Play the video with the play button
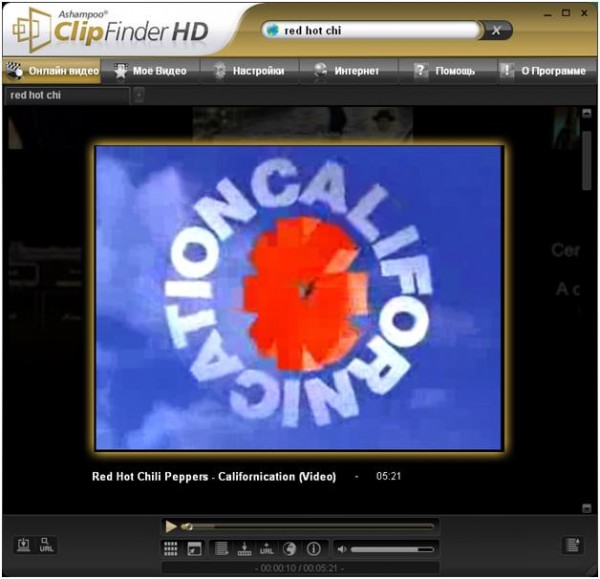Screen dimensions: 600x579 (x=170, y=527)
